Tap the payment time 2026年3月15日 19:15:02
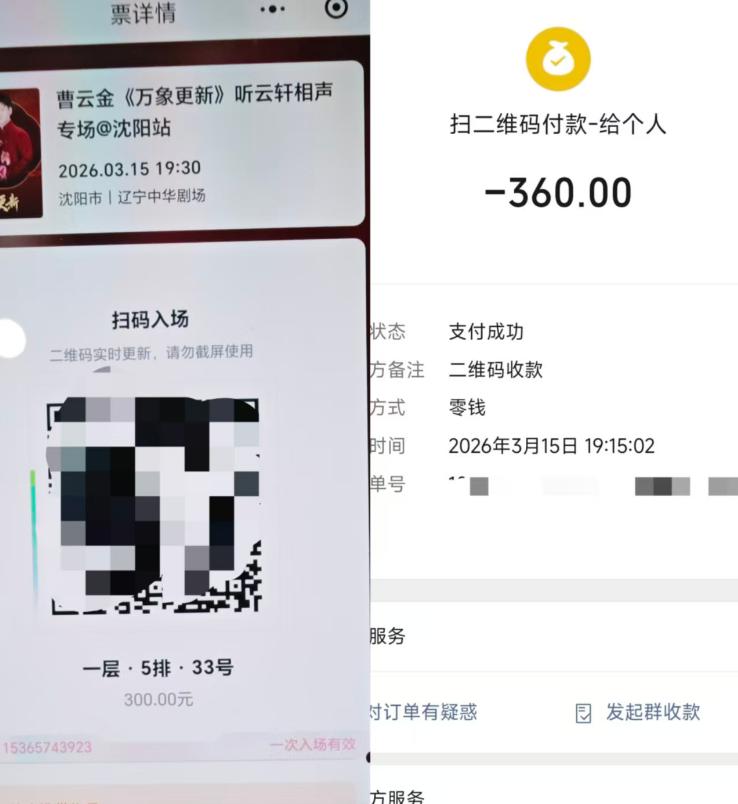This screenshot has width=738, height=804. (551, 446)
